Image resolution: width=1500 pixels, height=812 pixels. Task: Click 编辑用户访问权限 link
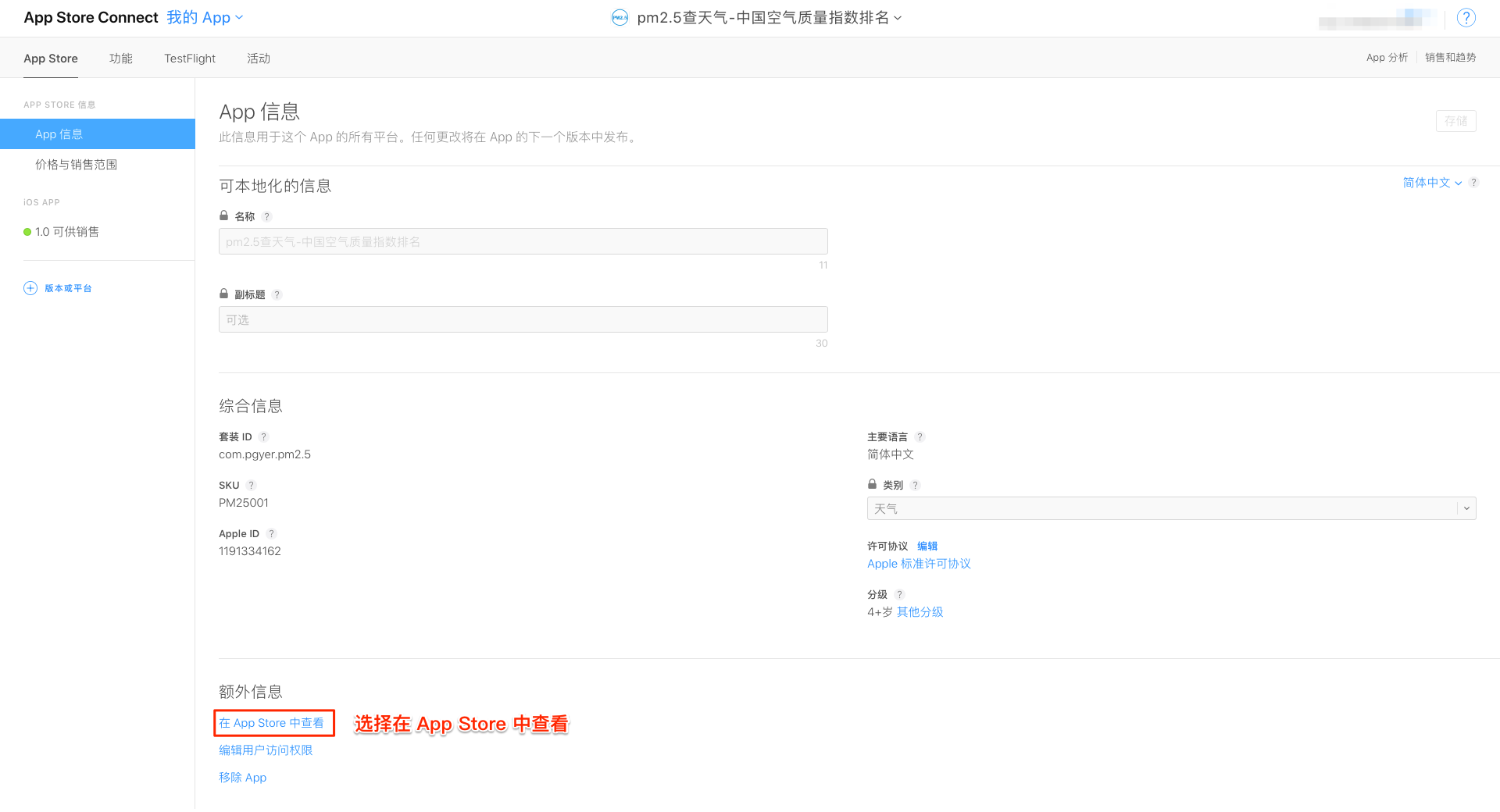tap(266, 750)
